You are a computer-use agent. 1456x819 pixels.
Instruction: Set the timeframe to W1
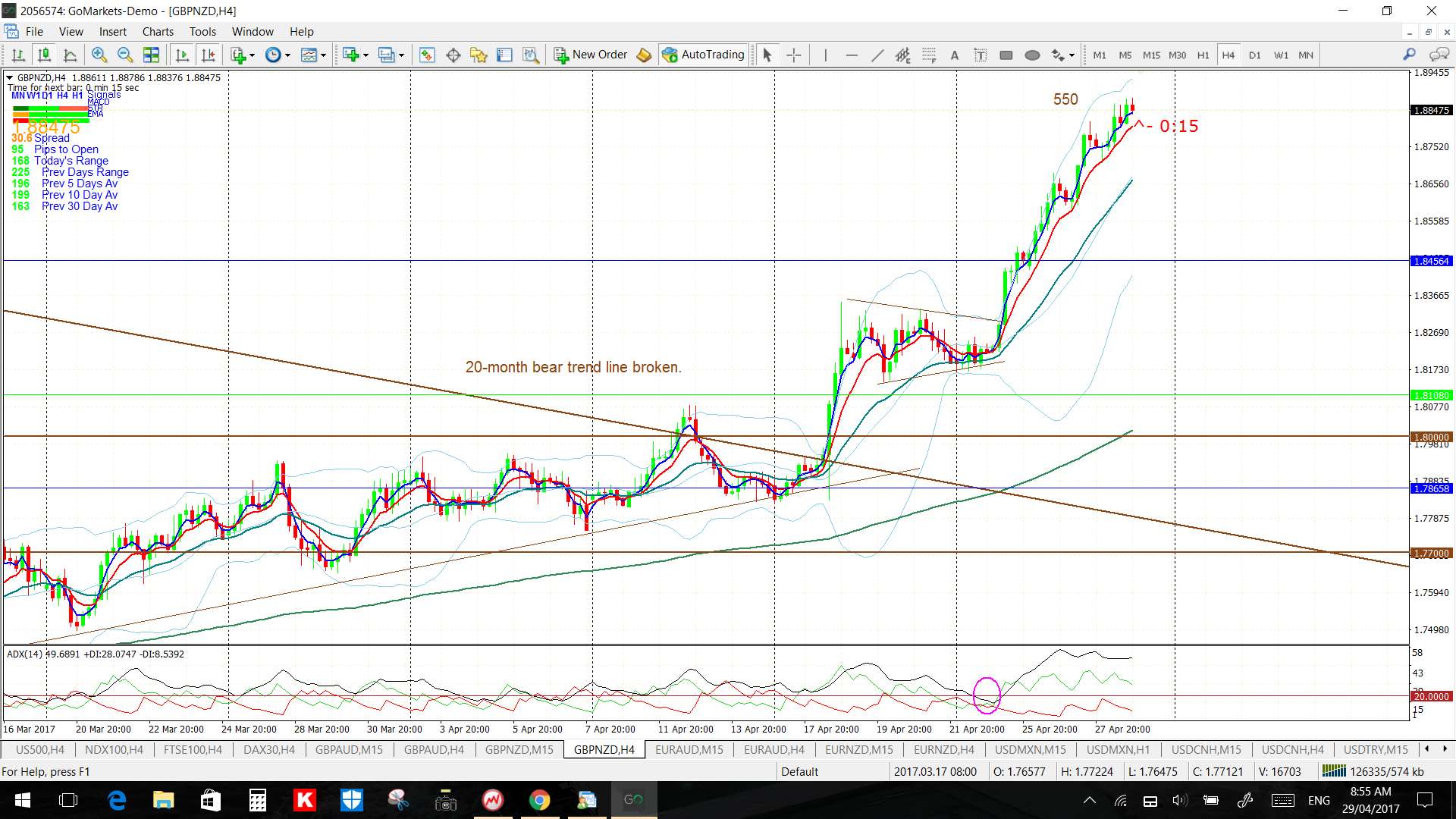[x=1281, y=55]
